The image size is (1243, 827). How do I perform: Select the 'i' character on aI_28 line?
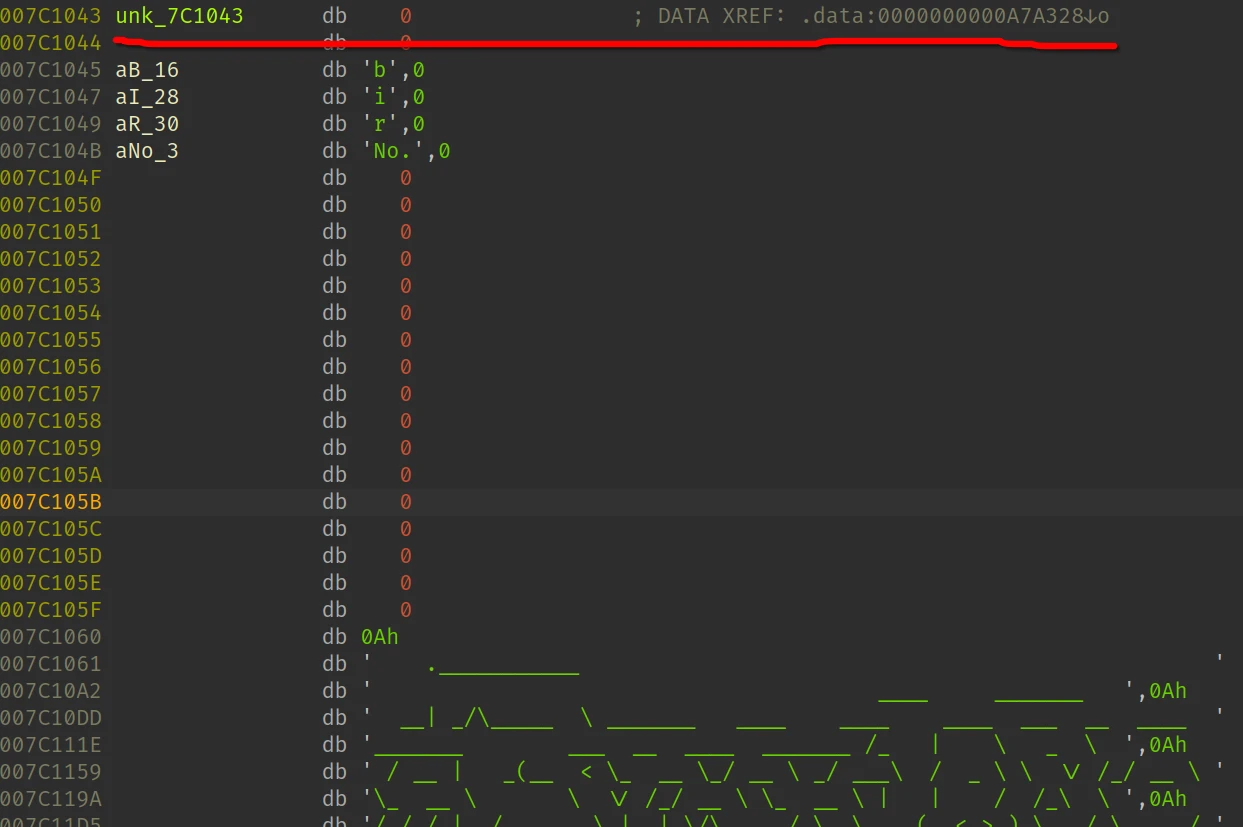[379, 97]
